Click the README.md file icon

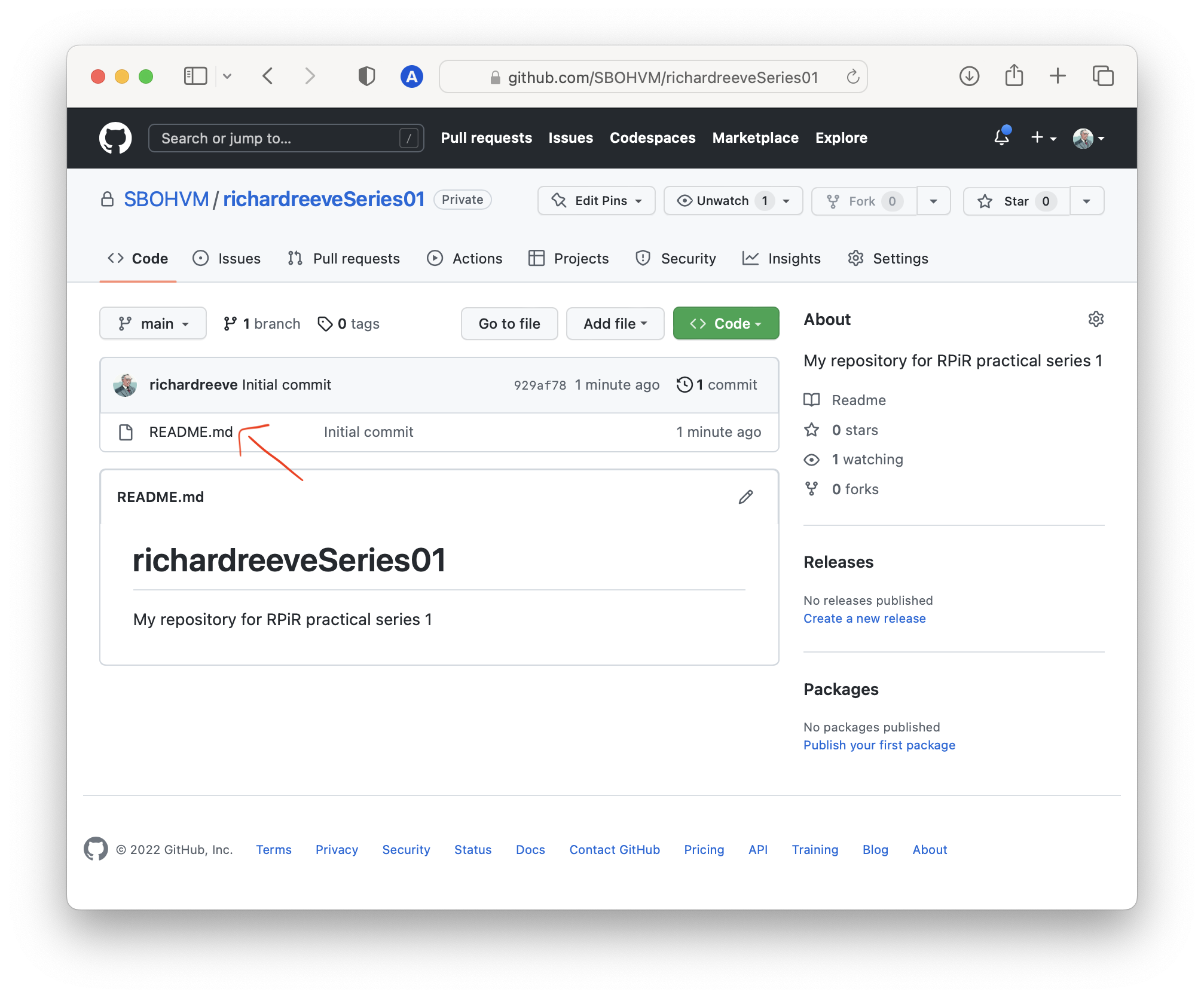(126, 432)
